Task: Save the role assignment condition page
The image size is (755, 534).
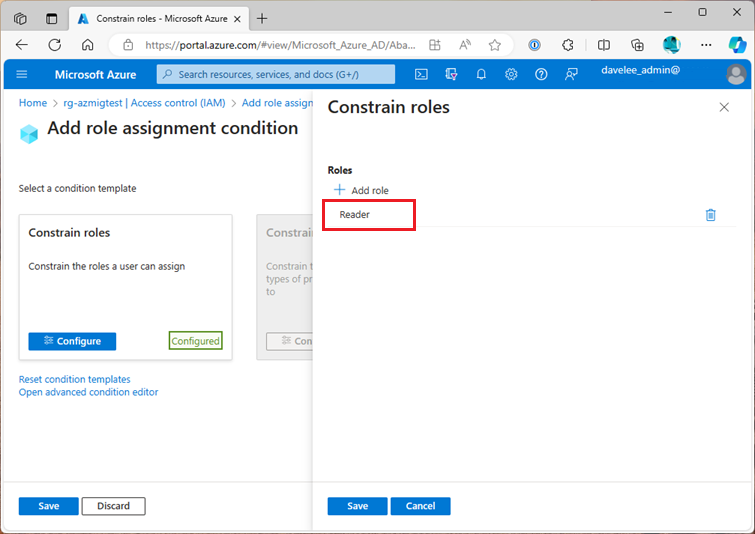Action: (49, 506)
